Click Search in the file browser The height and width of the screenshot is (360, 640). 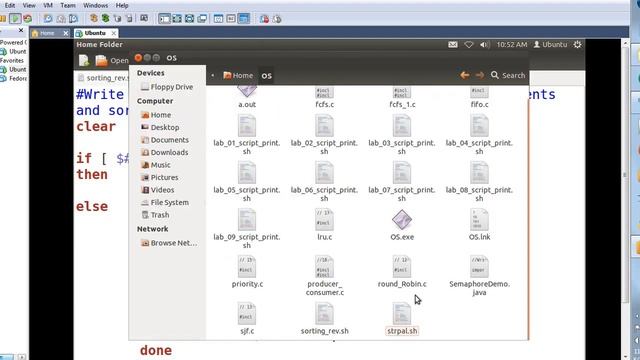click(x=508, y=75)
